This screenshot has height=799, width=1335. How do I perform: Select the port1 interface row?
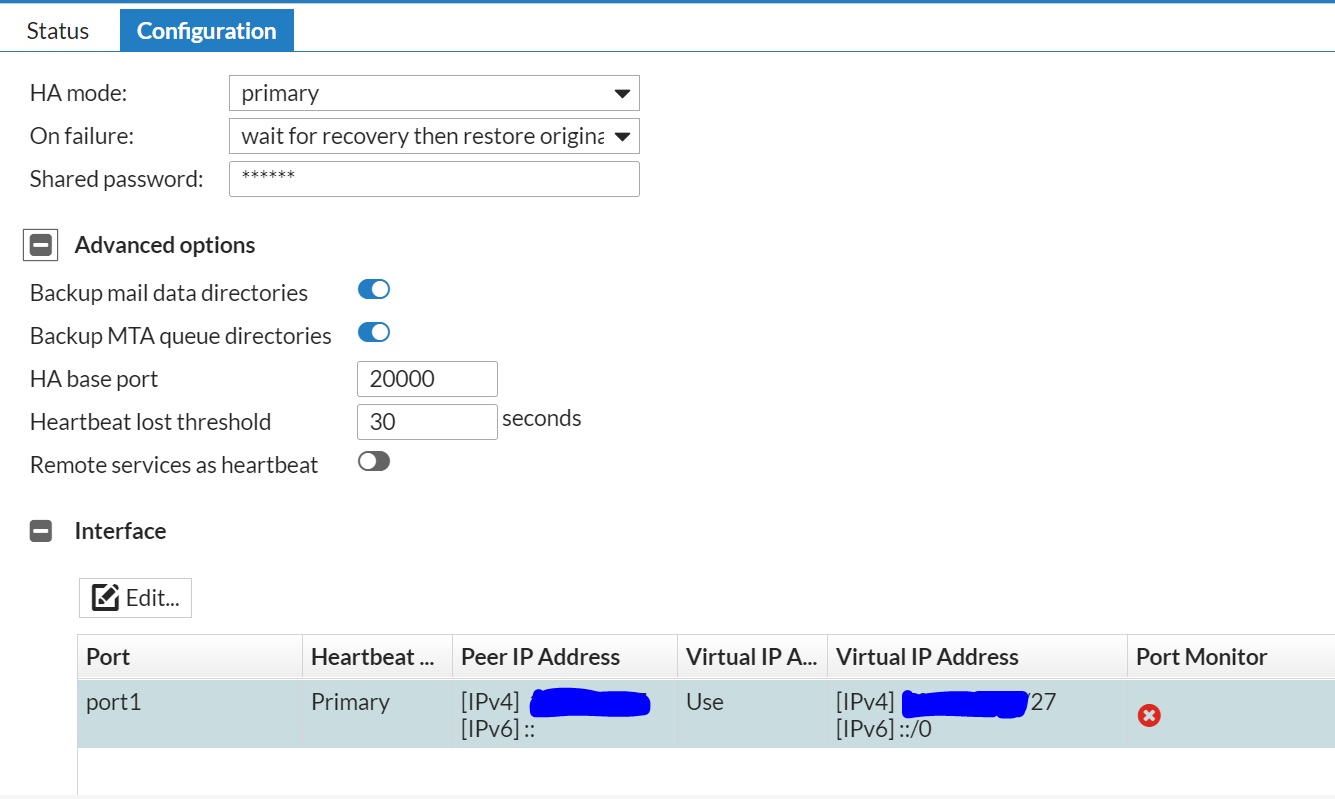(x=190, y=714)
